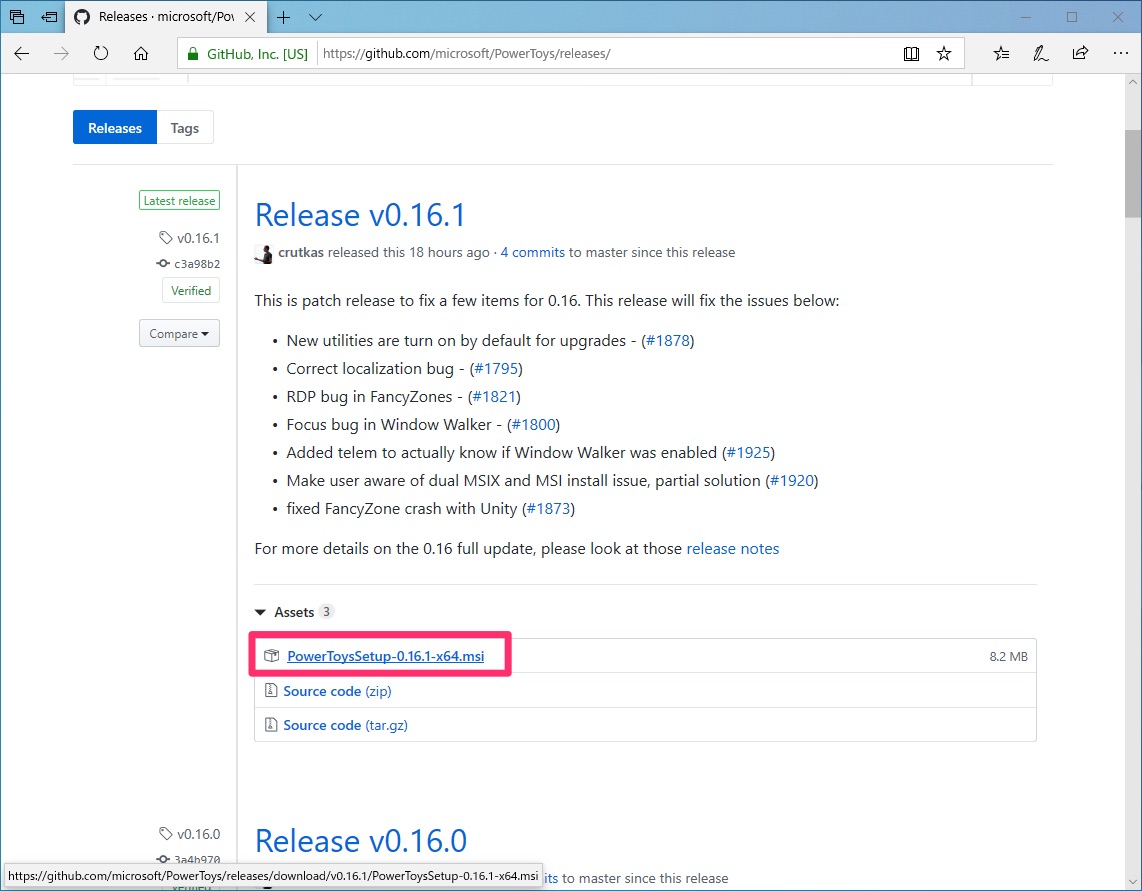Click the v0.16.1 tag icon
This screenshot has width=1142, height=891.
pos(165,238)
